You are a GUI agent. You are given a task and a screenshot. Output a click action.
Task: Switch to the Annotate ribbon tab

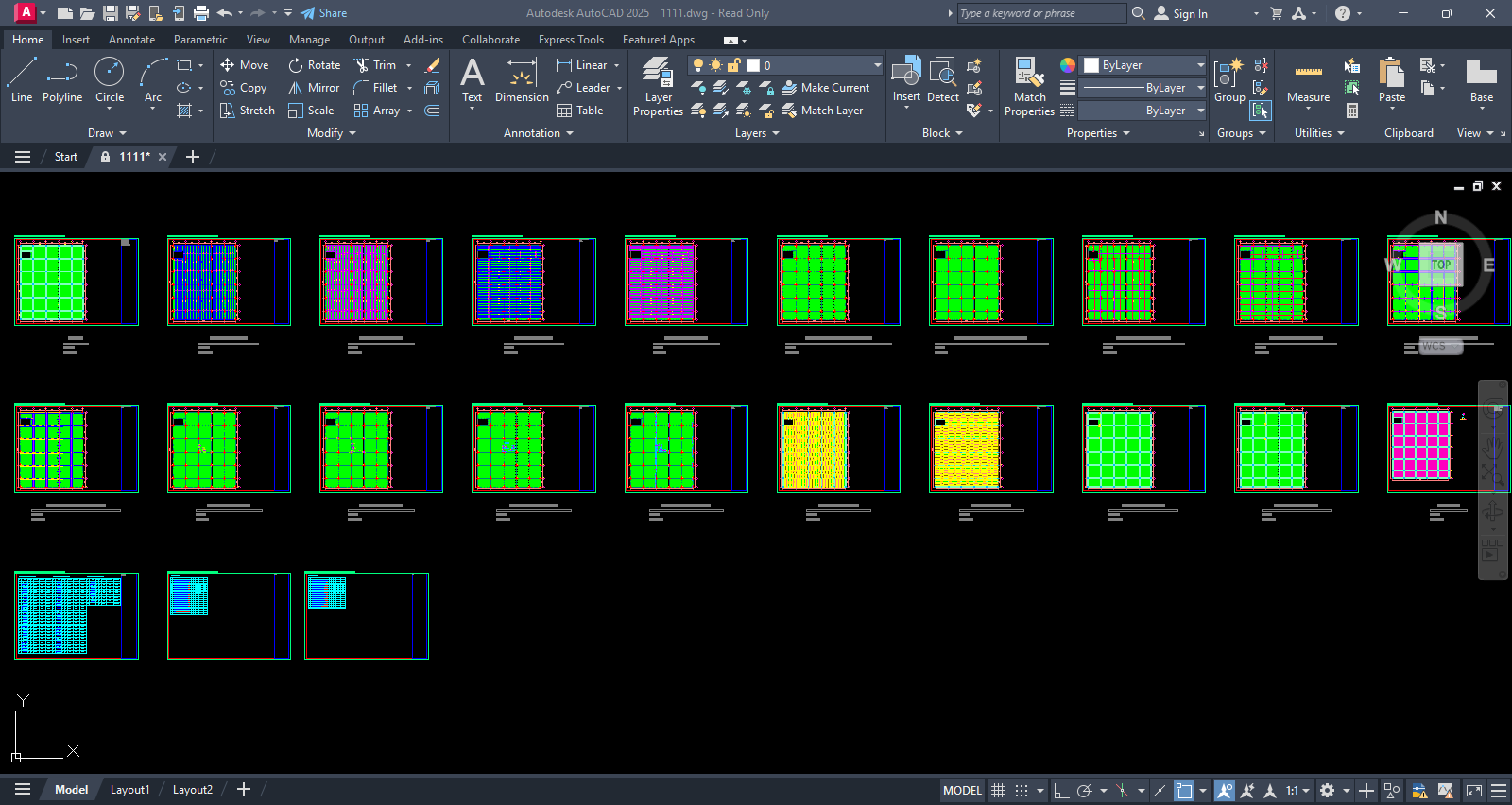click(x=131, y=40)
